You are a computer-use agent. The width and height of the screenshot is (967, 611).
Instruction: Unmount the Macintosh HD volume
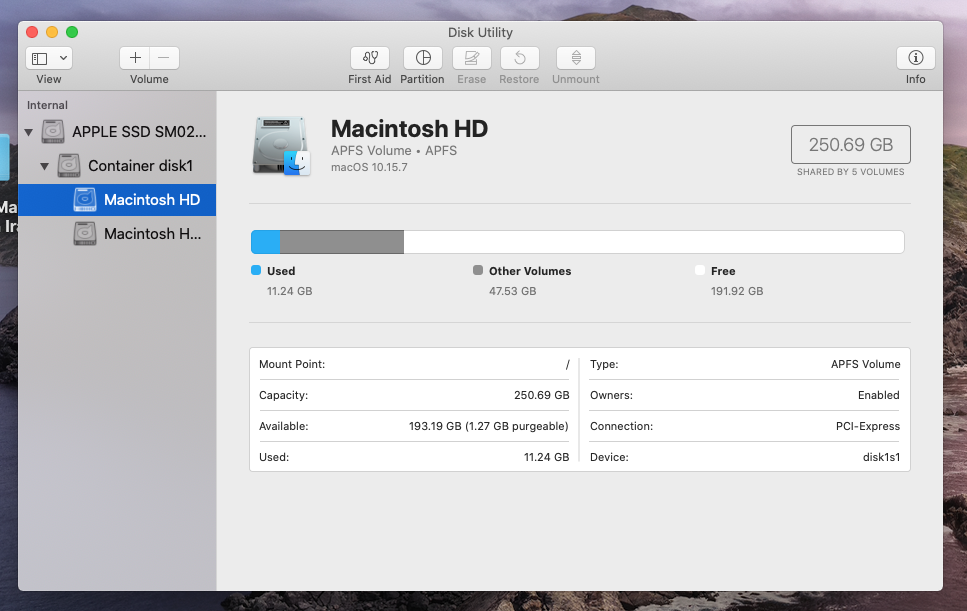pyautogui.click(x=575, y=58)
